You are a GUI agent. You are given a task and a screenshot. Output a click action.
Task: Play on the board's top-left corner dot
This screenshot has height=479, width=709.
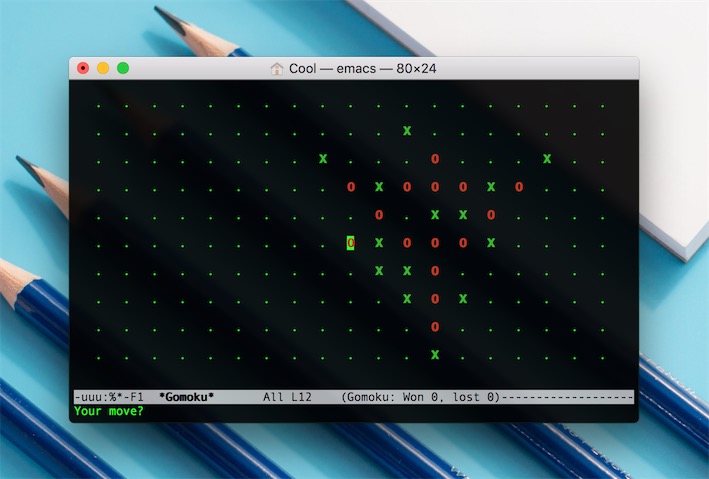pyautogui.click(x=99, y=106)
